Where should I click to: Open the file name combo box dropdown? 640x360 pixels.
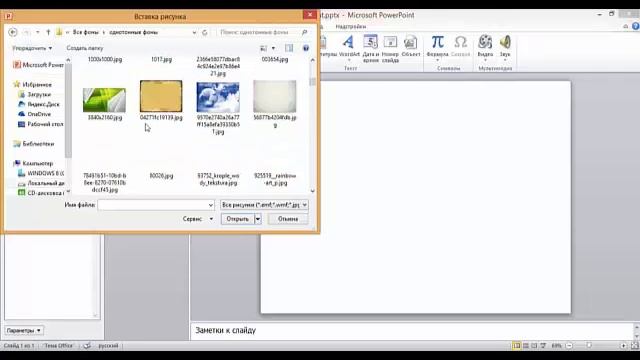point(211,205)
